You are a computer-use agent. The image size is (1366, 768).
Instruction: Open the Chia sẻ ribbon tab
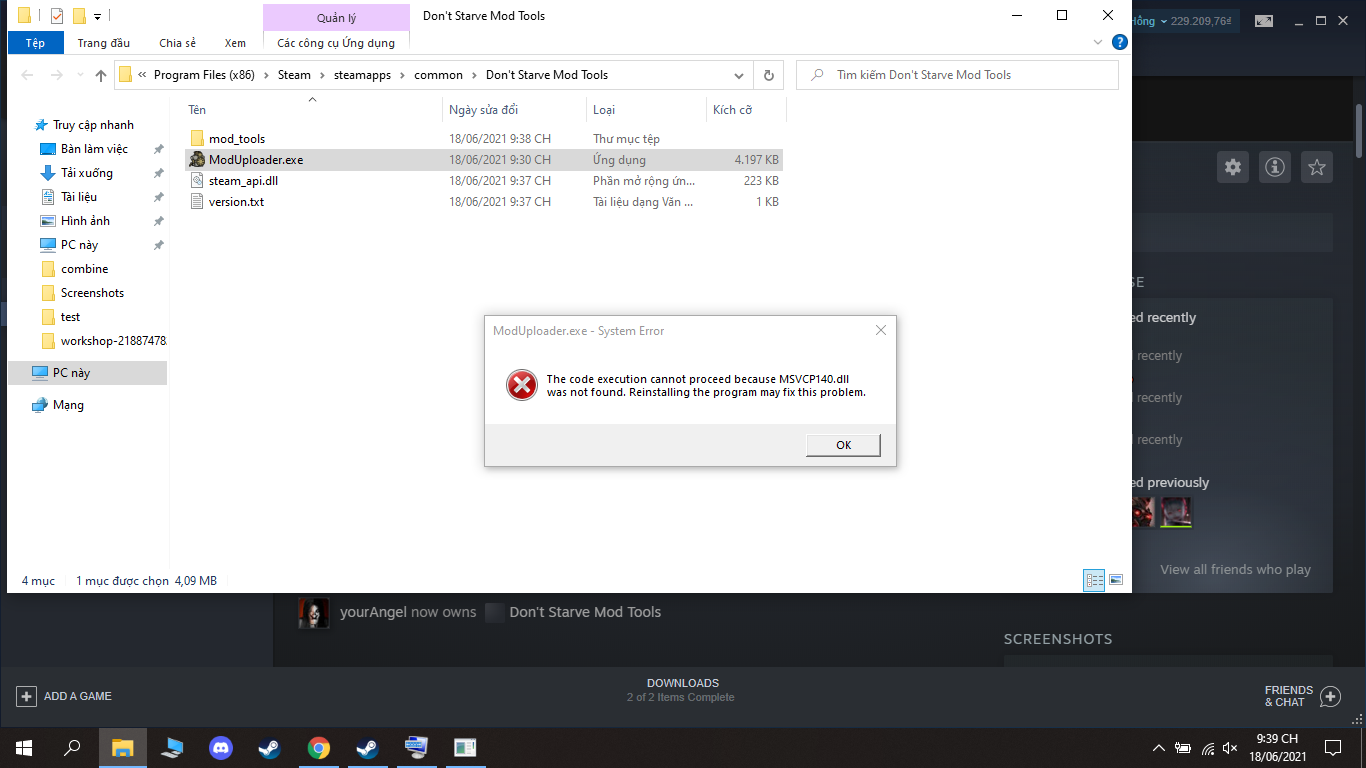[177, 43]
